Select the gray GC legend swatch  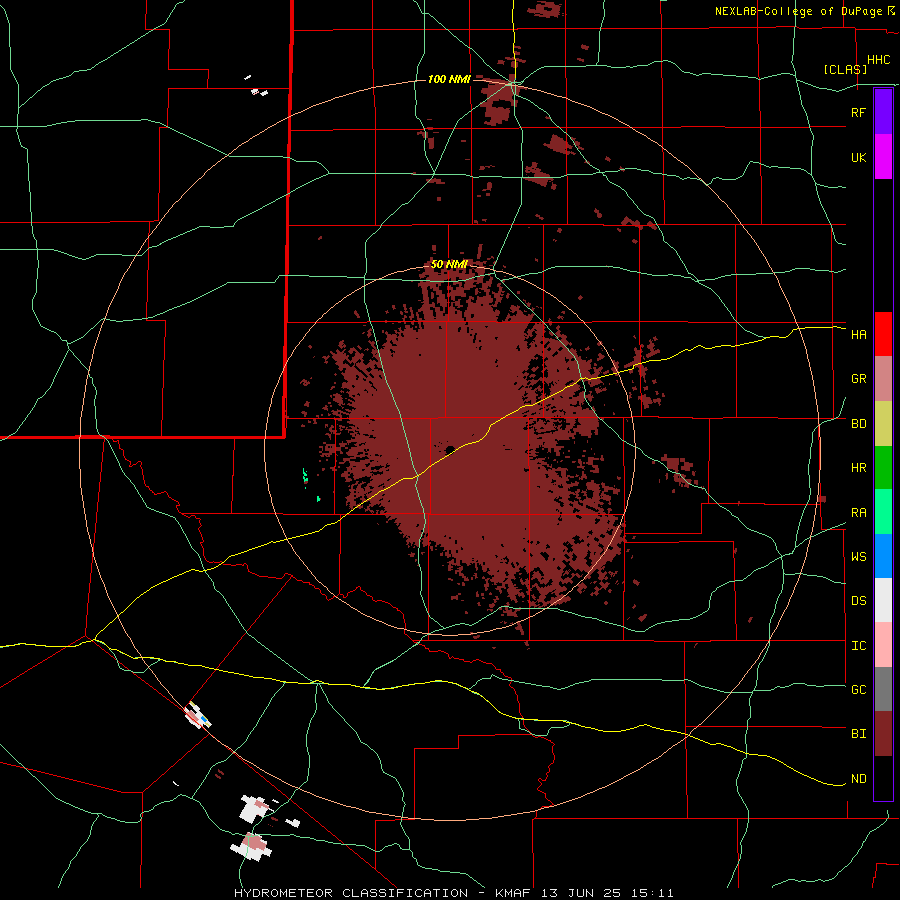[883, 689]
